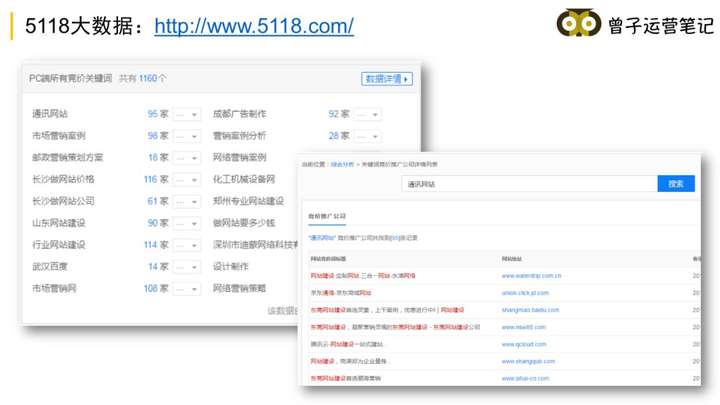Open dropdown in the 通讯网站 row
This screenshot has width=720, height=405.
tap(186, 114)
